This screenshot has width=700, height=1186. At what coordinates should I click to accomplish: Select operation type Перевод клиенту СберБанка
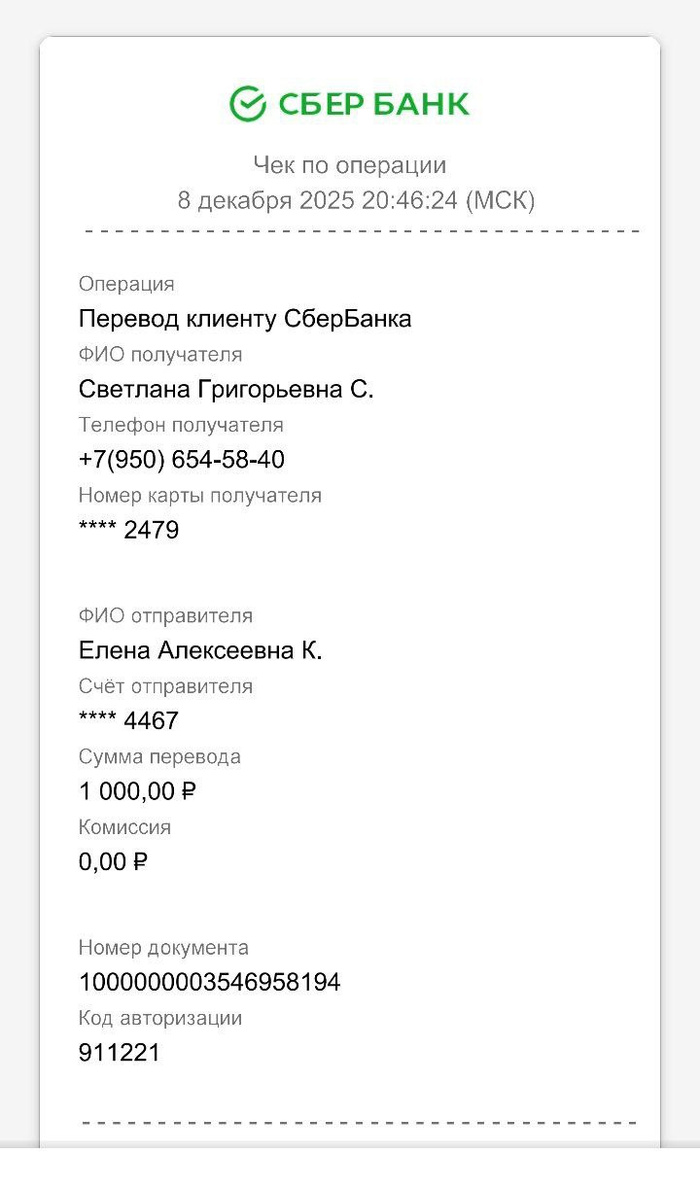pyautogui.click(x=245, y=319)
